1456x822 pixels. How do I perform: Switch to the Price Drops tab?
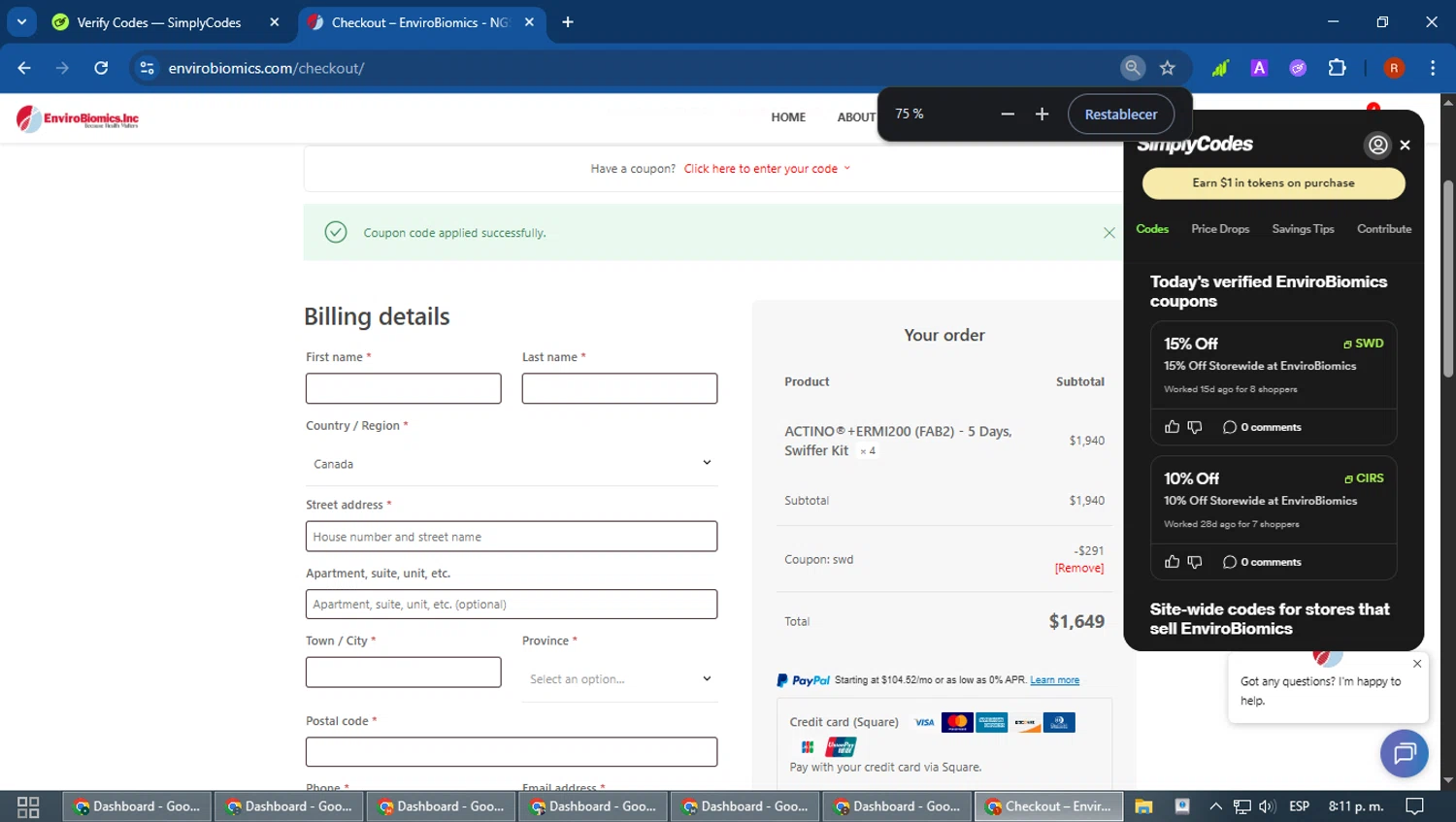(1220, 229)
